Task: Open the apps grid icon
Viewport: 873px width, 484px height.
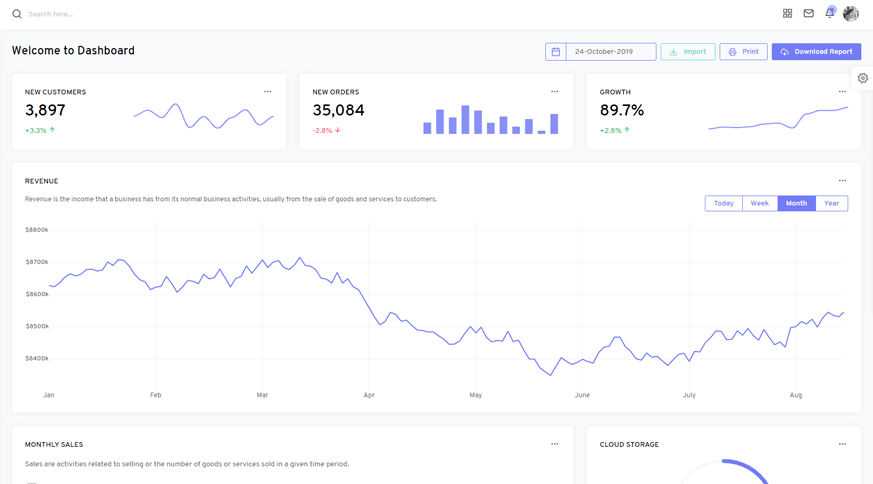Action: click(x=787, y=14)
